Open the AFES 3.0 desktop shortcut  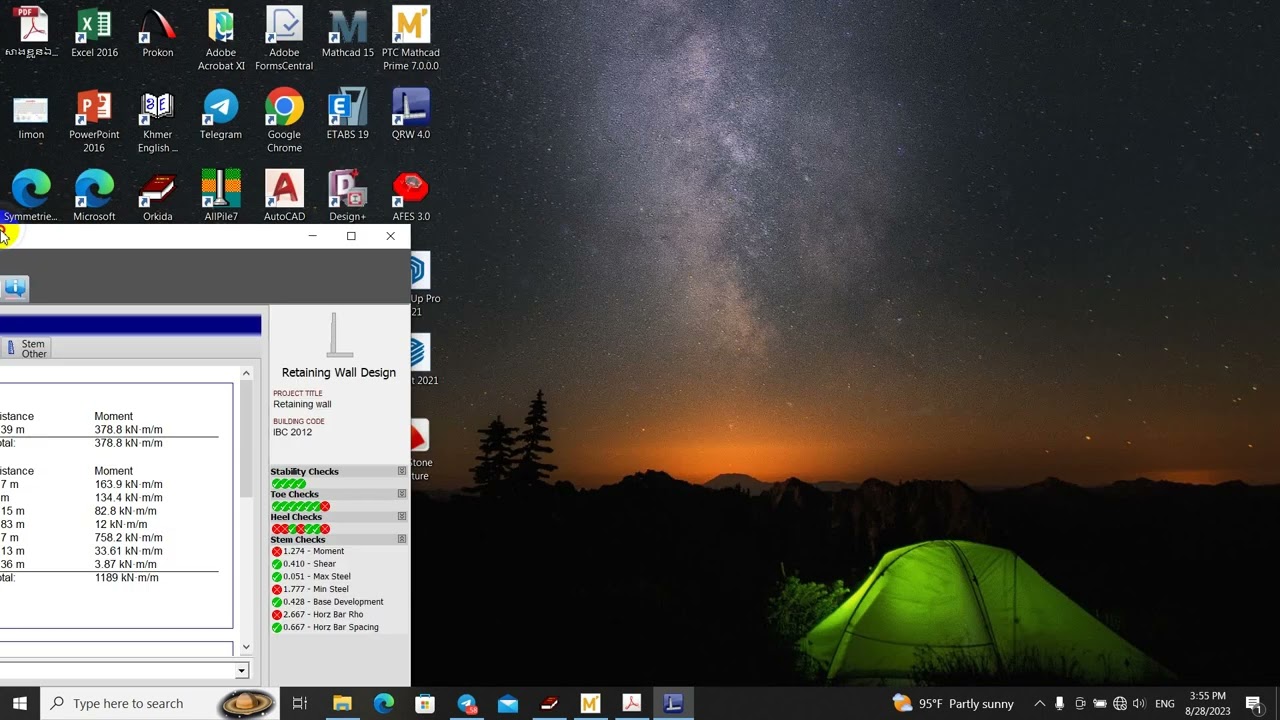[x=411, y=197]
